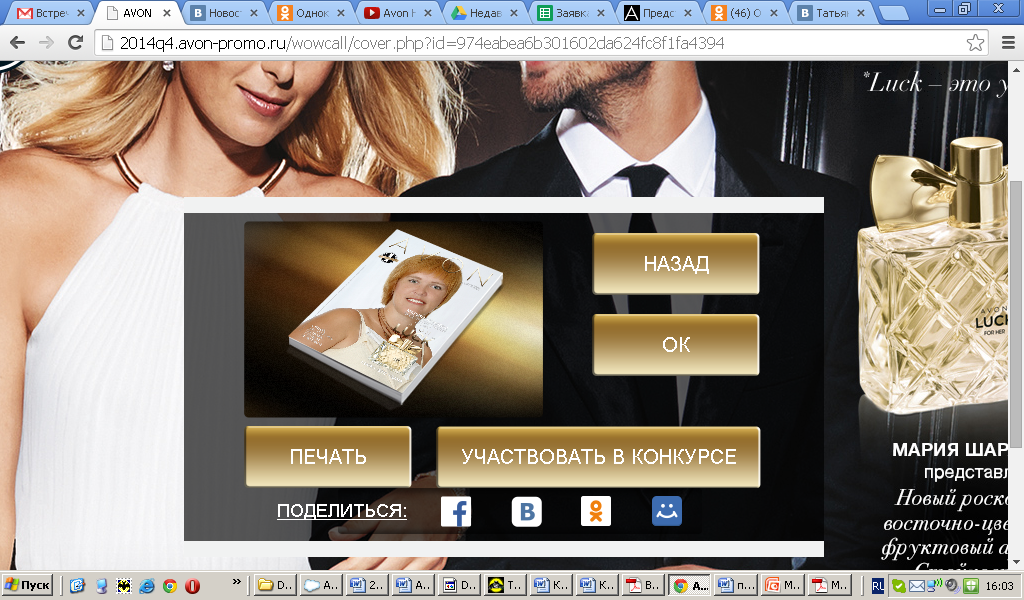
Task: Open a new browser tab
Action: tap(894, 12)
